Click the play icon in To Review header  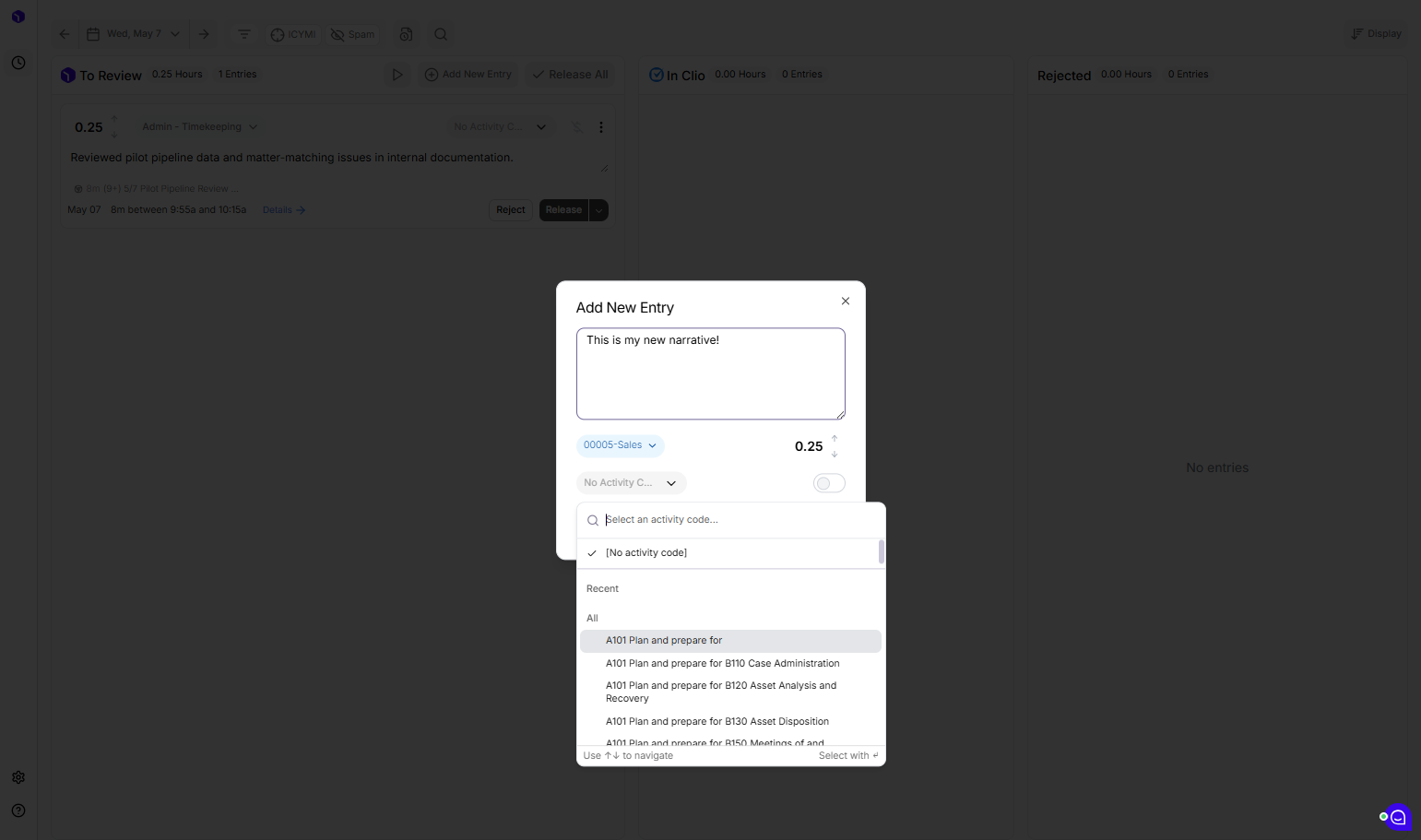pyautogui.click(x=397, y=75)
